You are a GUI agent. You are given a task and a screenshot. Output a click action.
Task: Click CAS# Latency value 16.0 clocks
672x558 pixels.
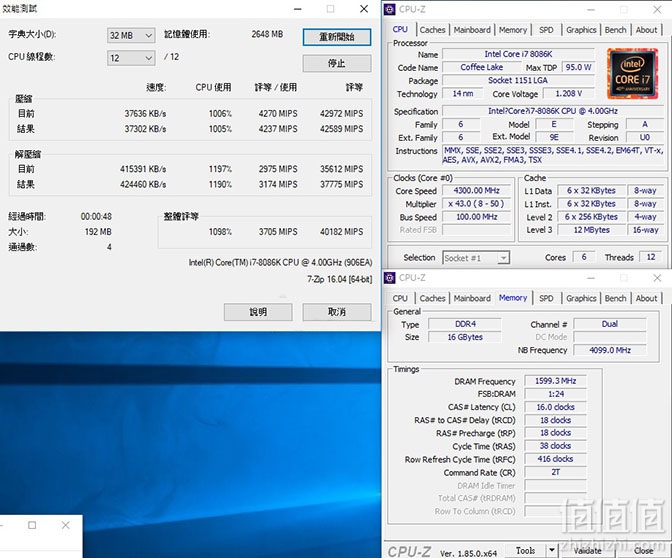555,407
